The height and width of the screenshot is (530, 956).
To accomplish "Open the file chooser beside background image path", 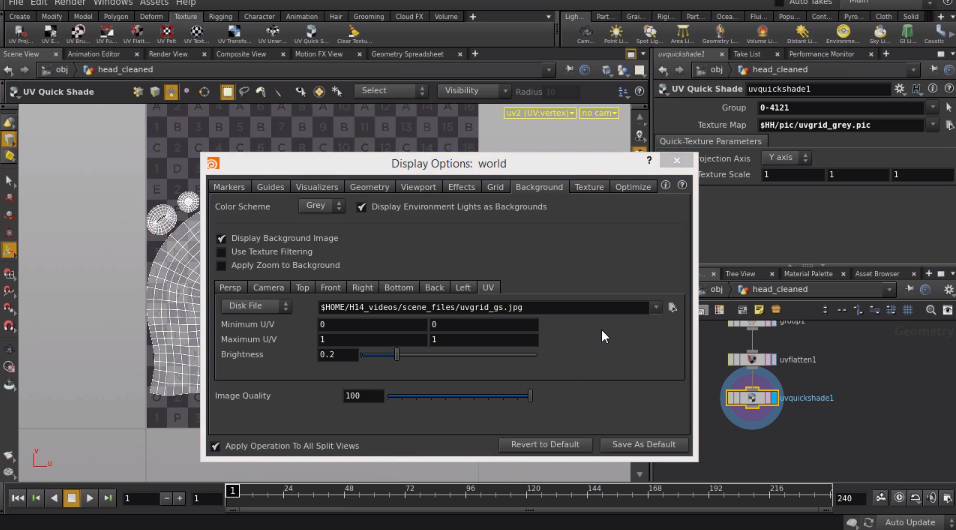I will pyautogui.click(x=672, y=307).
